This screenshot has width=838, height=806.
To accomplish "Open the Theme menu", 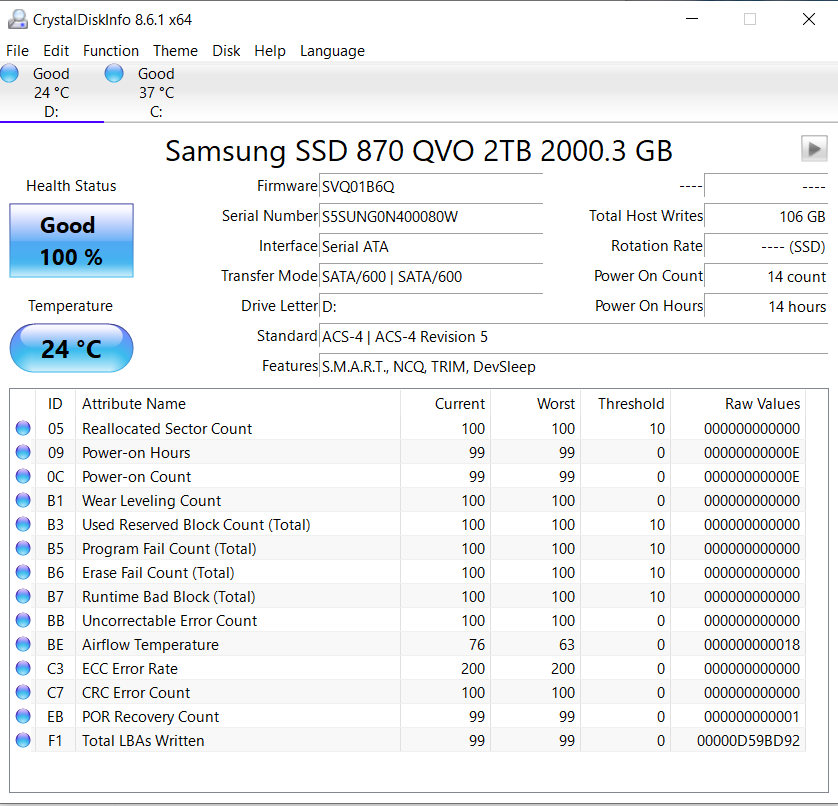I will (175, 51).
